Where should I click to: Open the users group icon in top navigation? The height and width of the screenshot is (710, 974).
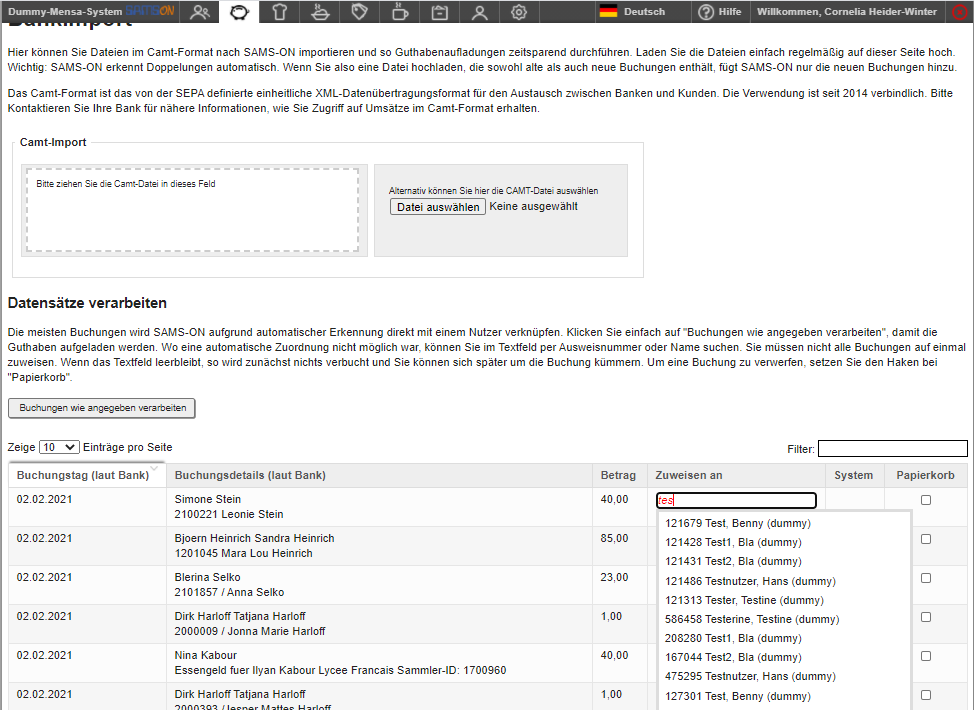(199, 12)
